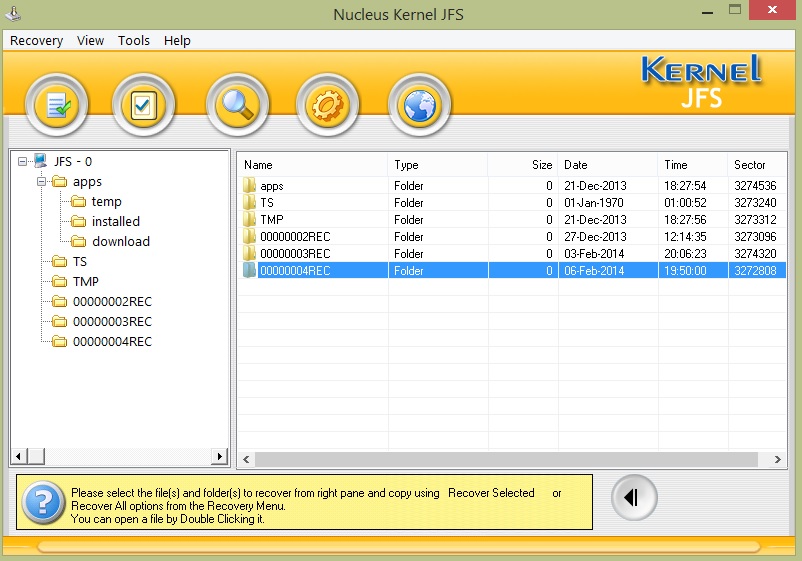Select the apps label in the tree
This screenshot has height=561, width=802.
pos(87,182)
